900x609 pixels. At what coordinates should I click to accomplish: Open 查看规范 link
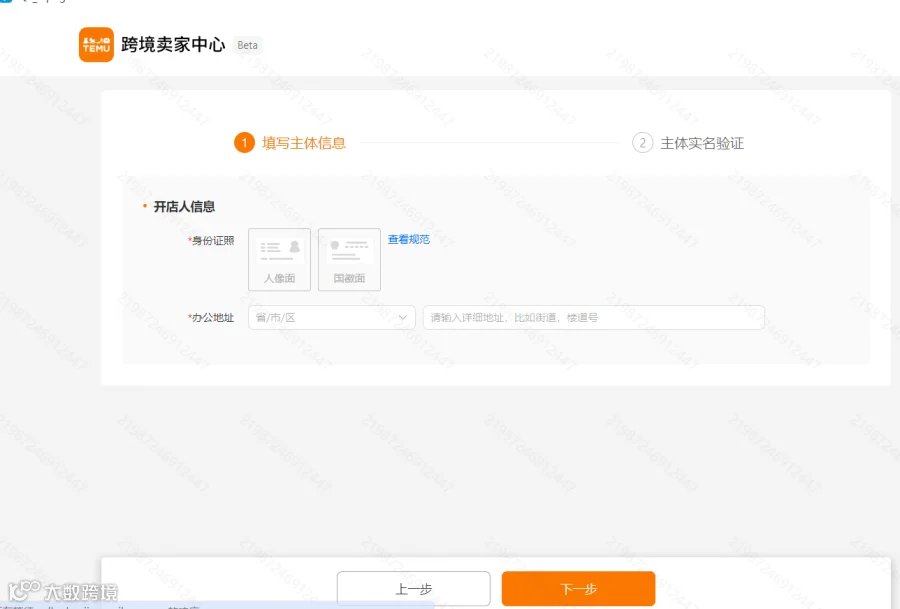point(409,239)
